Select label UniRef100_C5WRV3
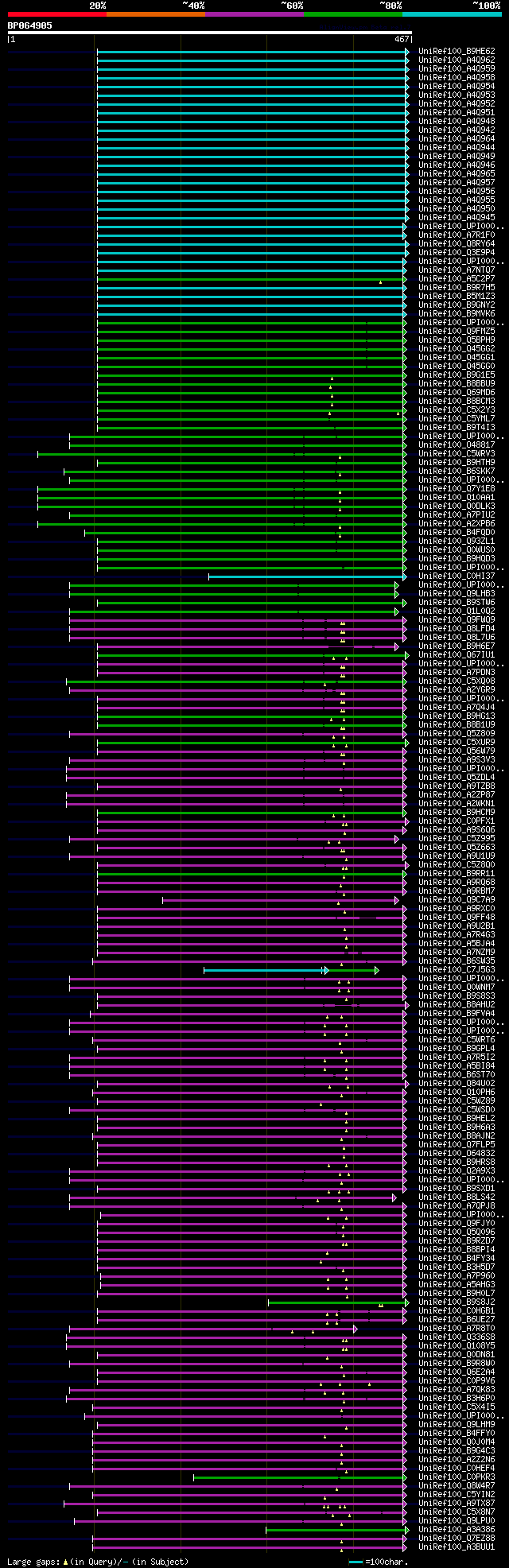509x1568 pixels. point(457,453)
